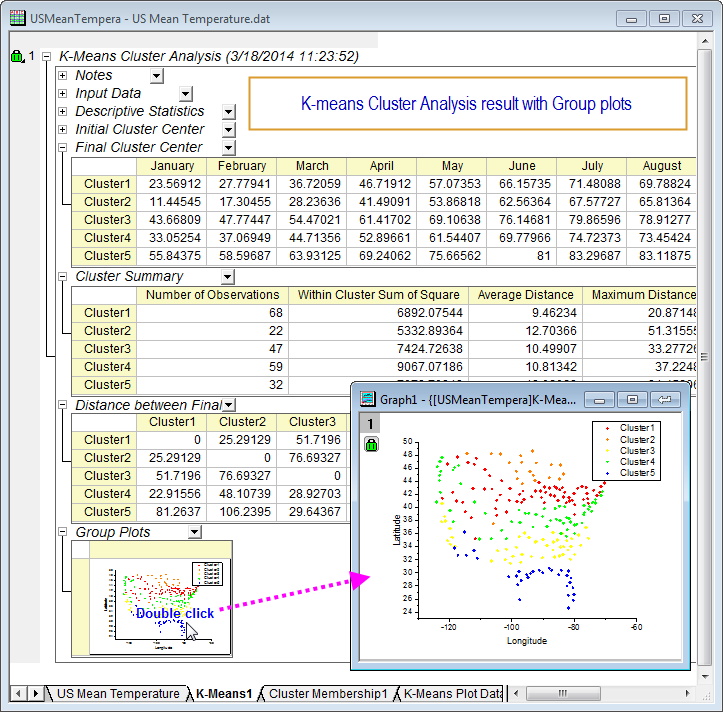Switch to US Mean Temperature sheet tab

116,693
